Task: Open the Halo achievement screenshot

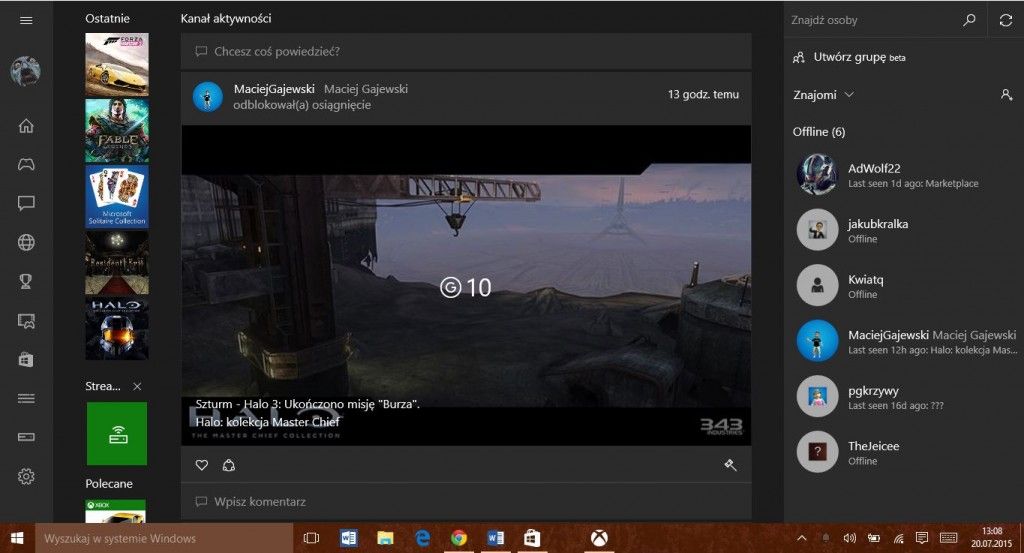Action: [x=466, y=285]
